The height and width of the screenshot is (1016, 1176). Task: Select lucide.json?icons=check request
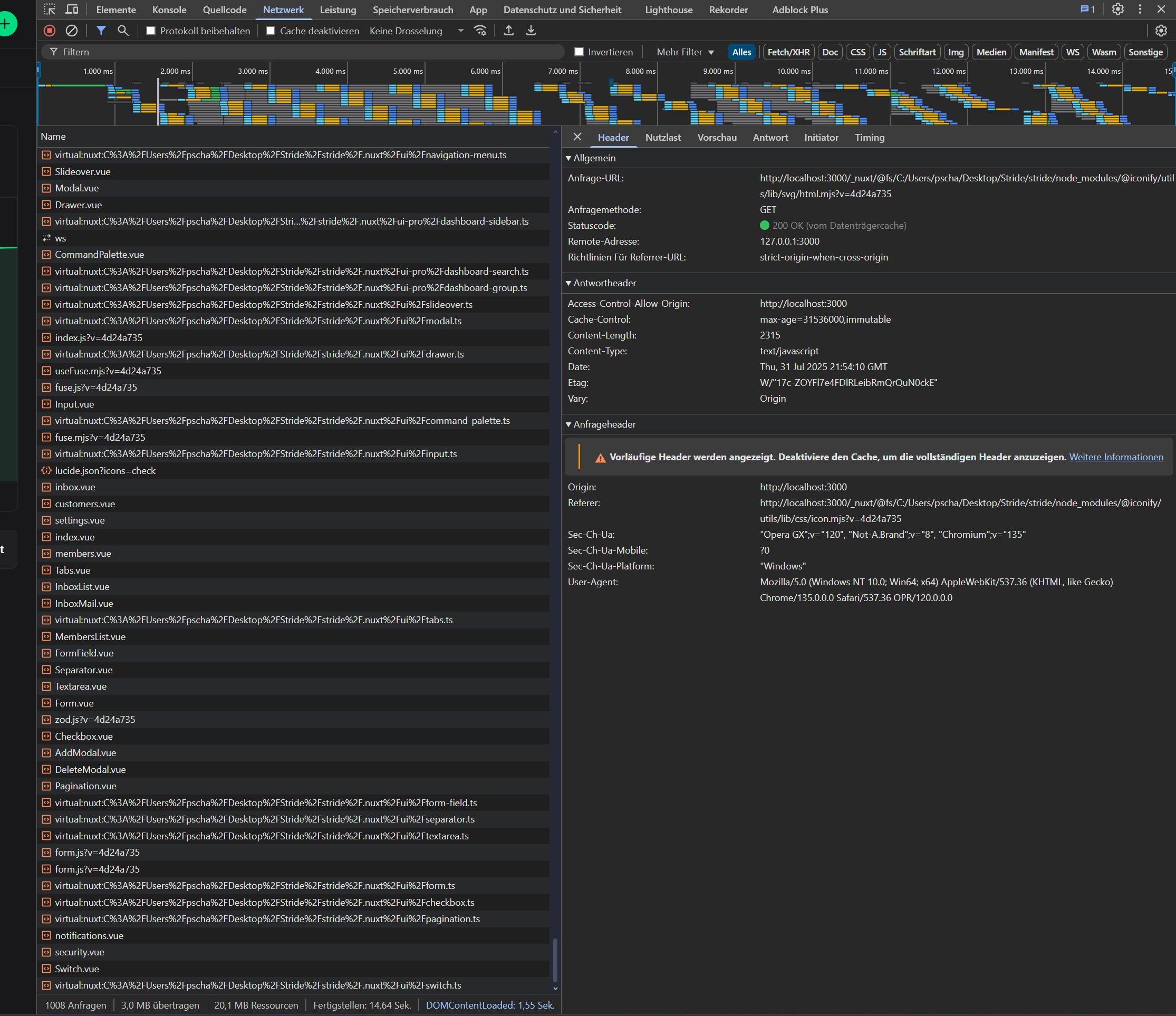(293, 470)
